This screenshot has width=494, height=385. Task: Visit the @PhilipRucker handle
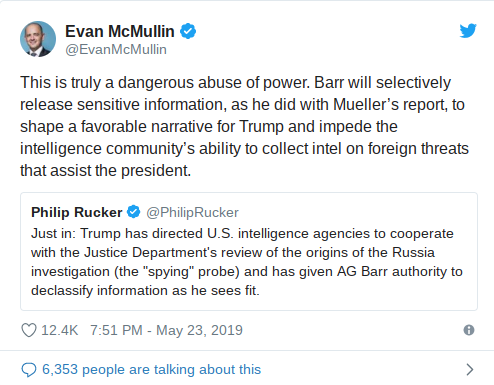(192, 212)
